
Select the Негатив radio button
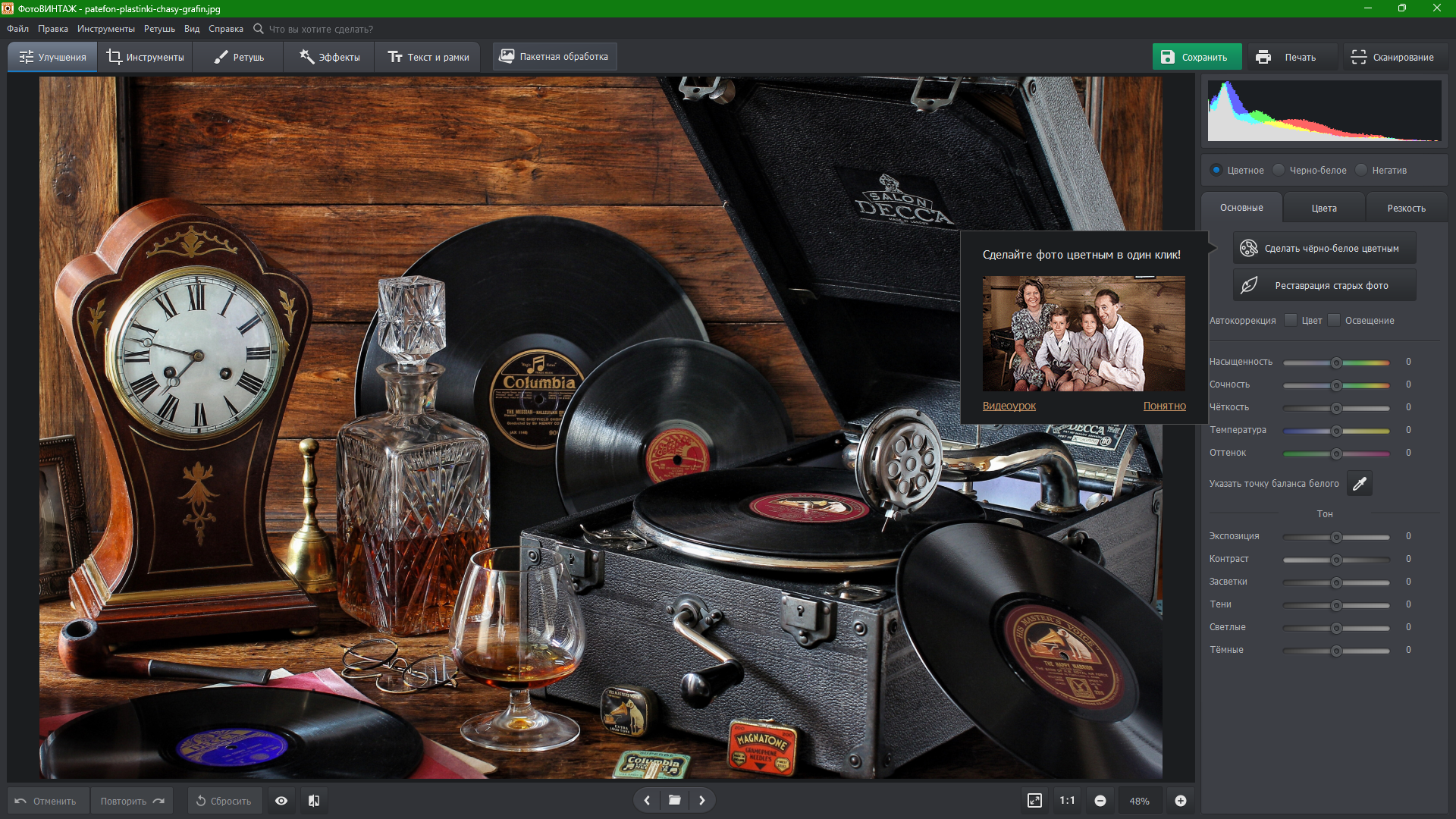pos(1362,170)
